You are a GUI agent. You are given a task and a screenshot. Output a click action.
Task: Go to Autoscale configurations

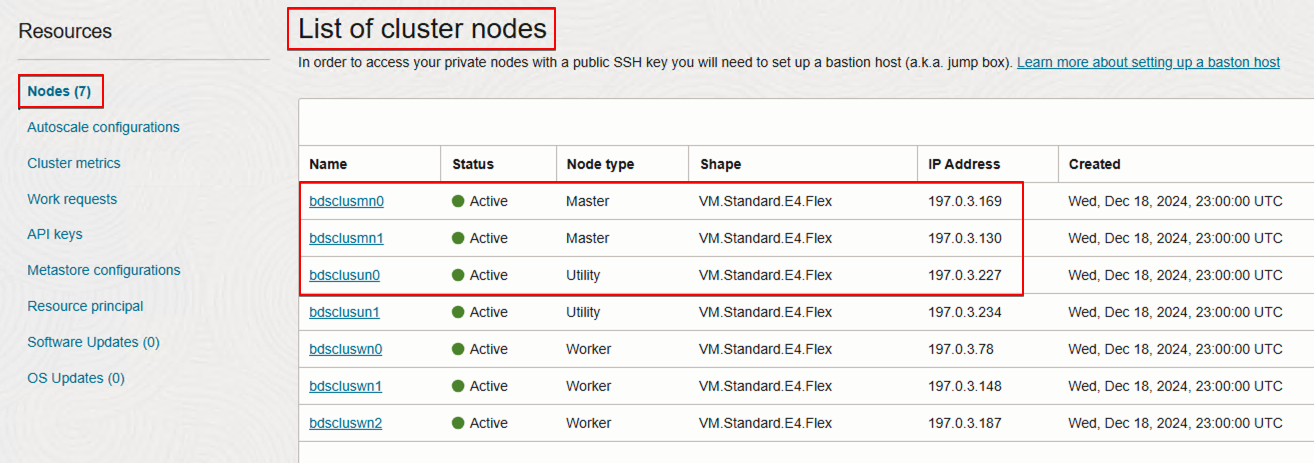point(103,127)
